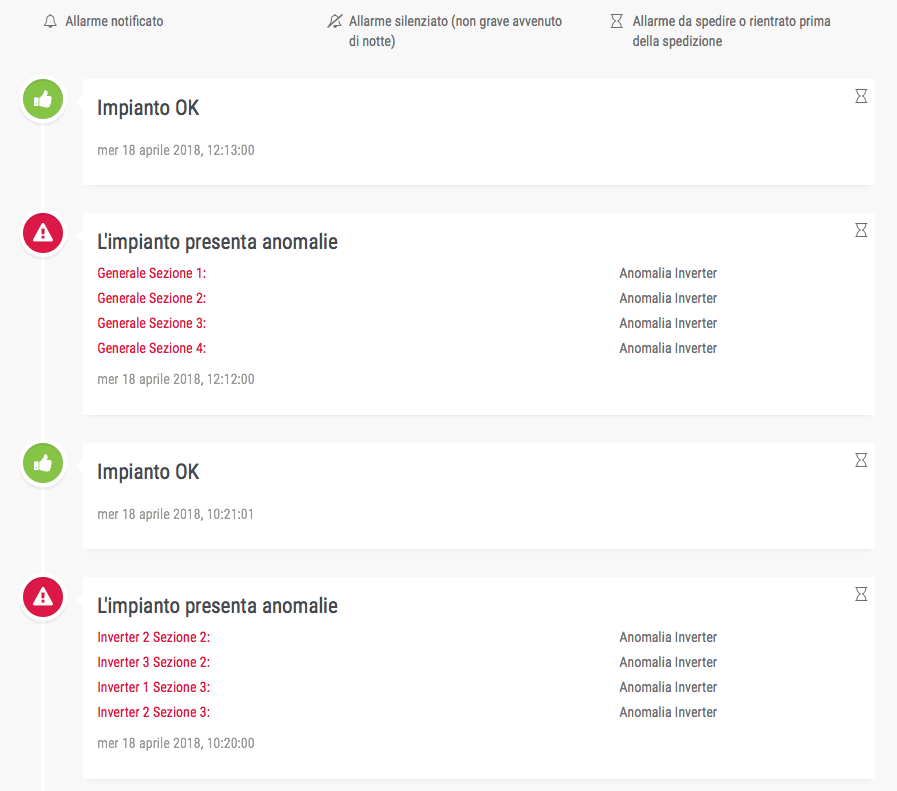
Task: Select the Inverter 3 Sezione 2 entry
Action: (153, 662)
